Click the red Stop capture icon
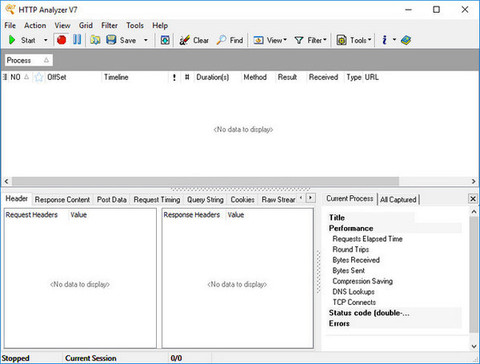 tap(61, 40)
